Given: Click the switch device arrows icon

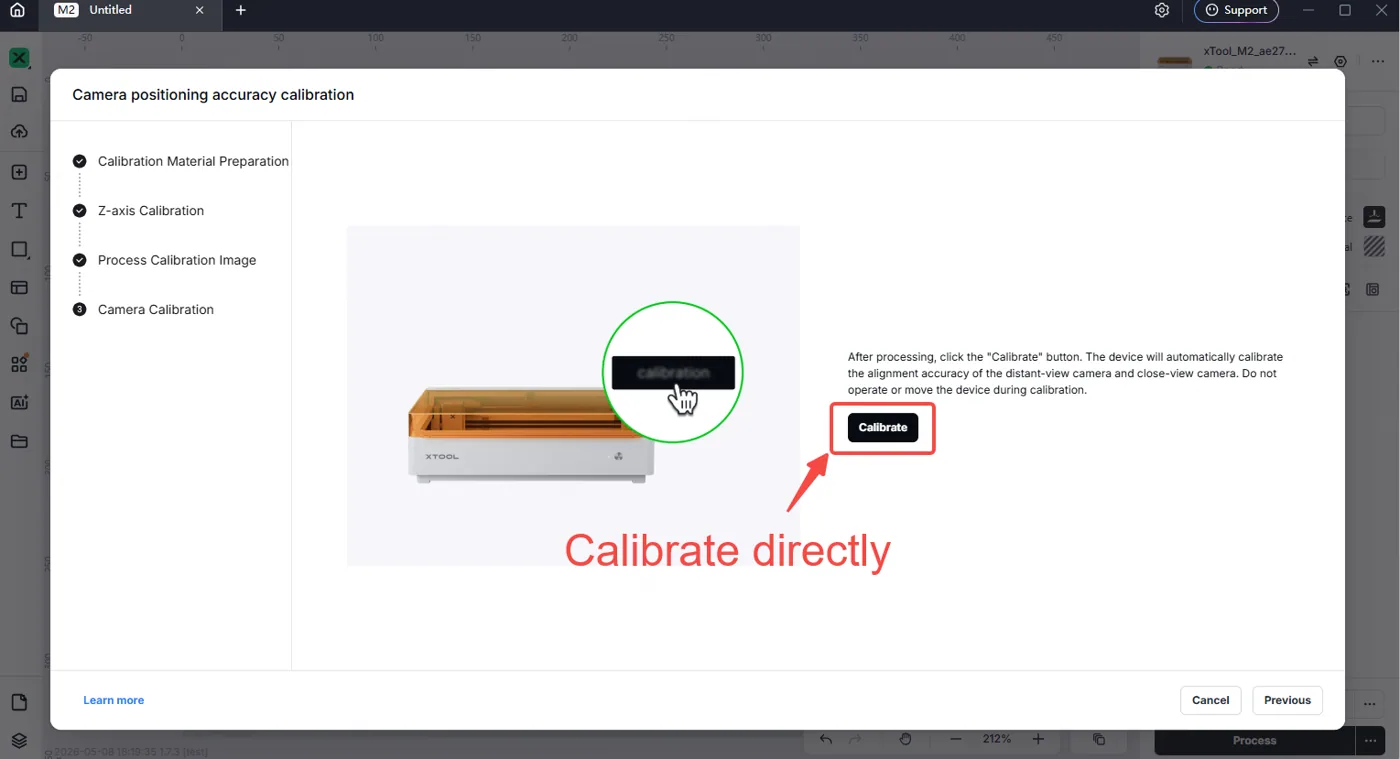Looking at the screenshot, I should (x=1313, y=61).
